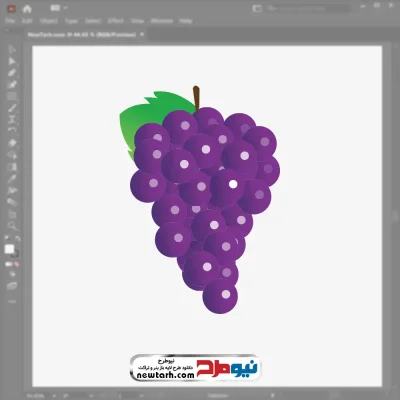The width and height of the screenshot is (400, 400).
Task: Open the Edit Toolbar three-dots button
Action: tap(12, 301)
